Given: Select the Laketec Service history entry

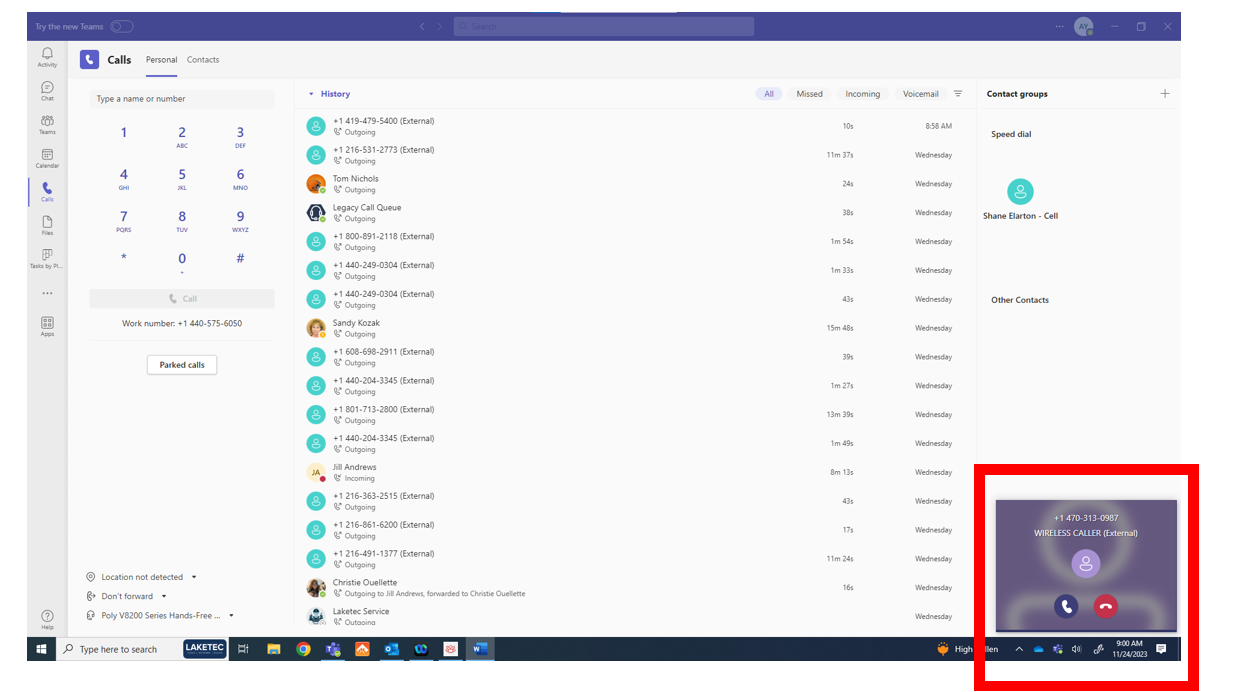Looking at the screenshot, I should point(636,616).
